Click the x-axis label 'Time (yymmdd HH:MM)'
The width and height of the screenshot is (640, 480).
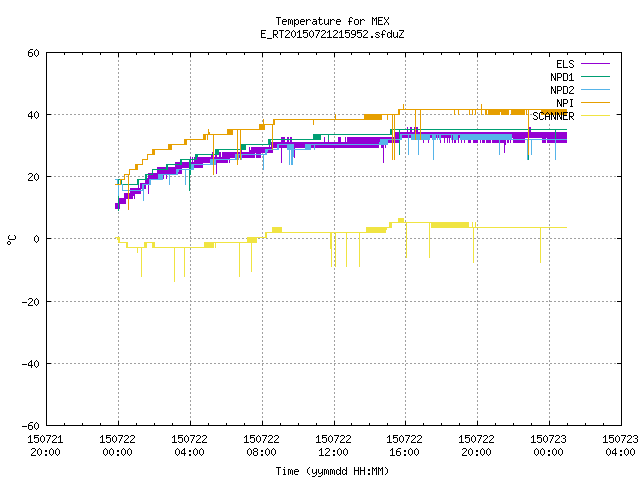coord(332,471)
